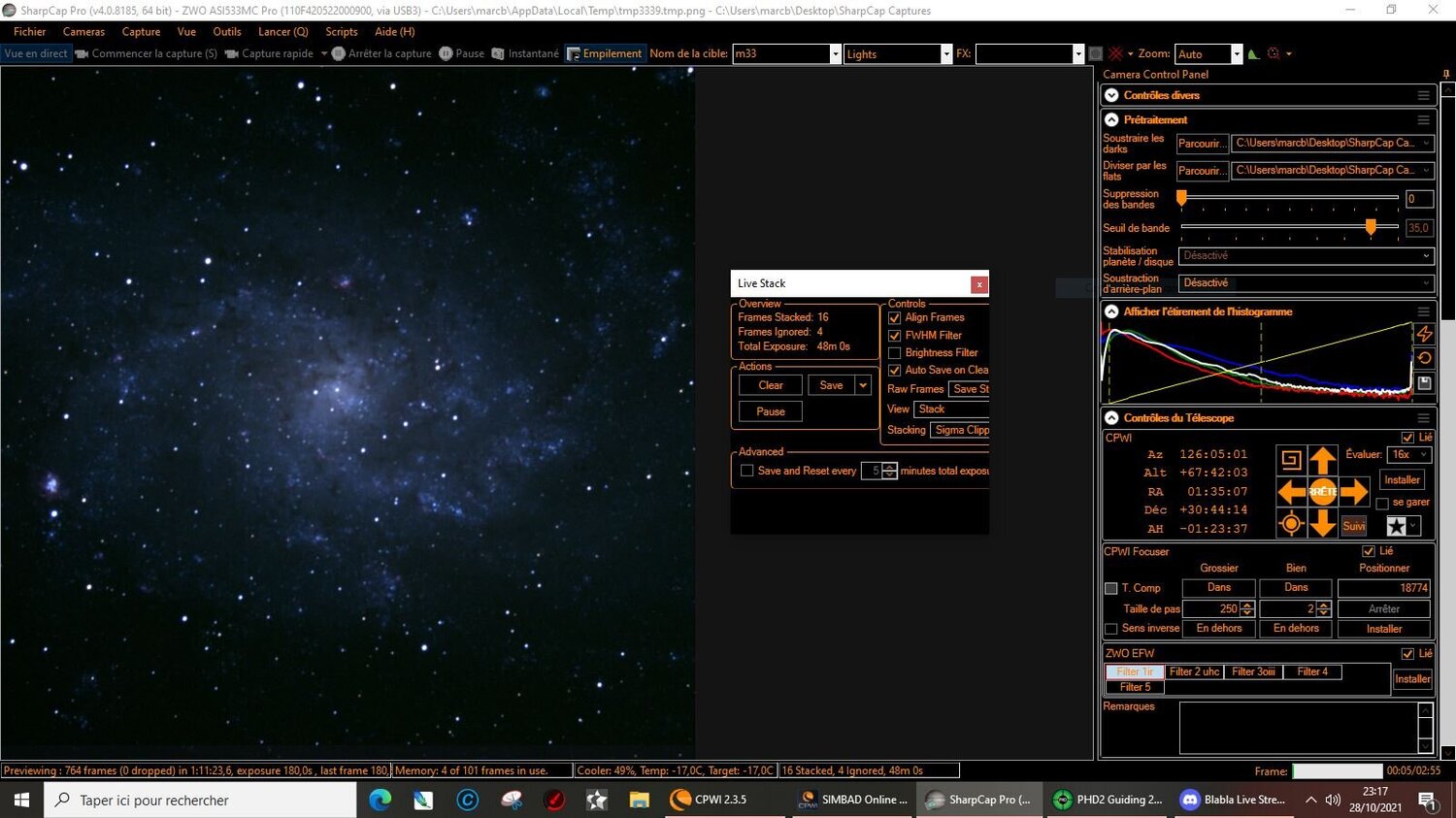
Task: Toggle the Align Frames checkbox
Action: (x=895, y=317)
